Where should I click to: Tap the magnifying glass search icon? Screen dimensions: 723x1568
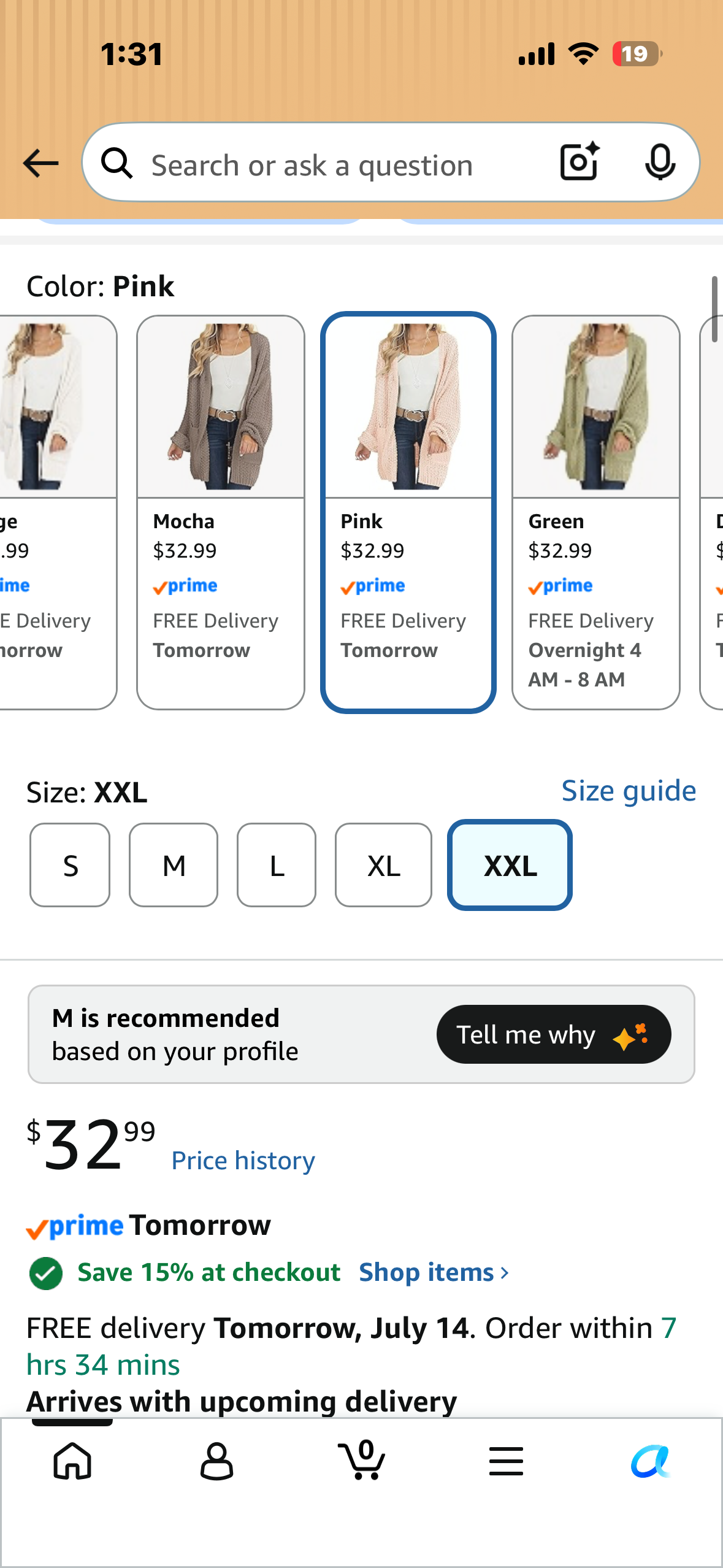coord(117,163)
